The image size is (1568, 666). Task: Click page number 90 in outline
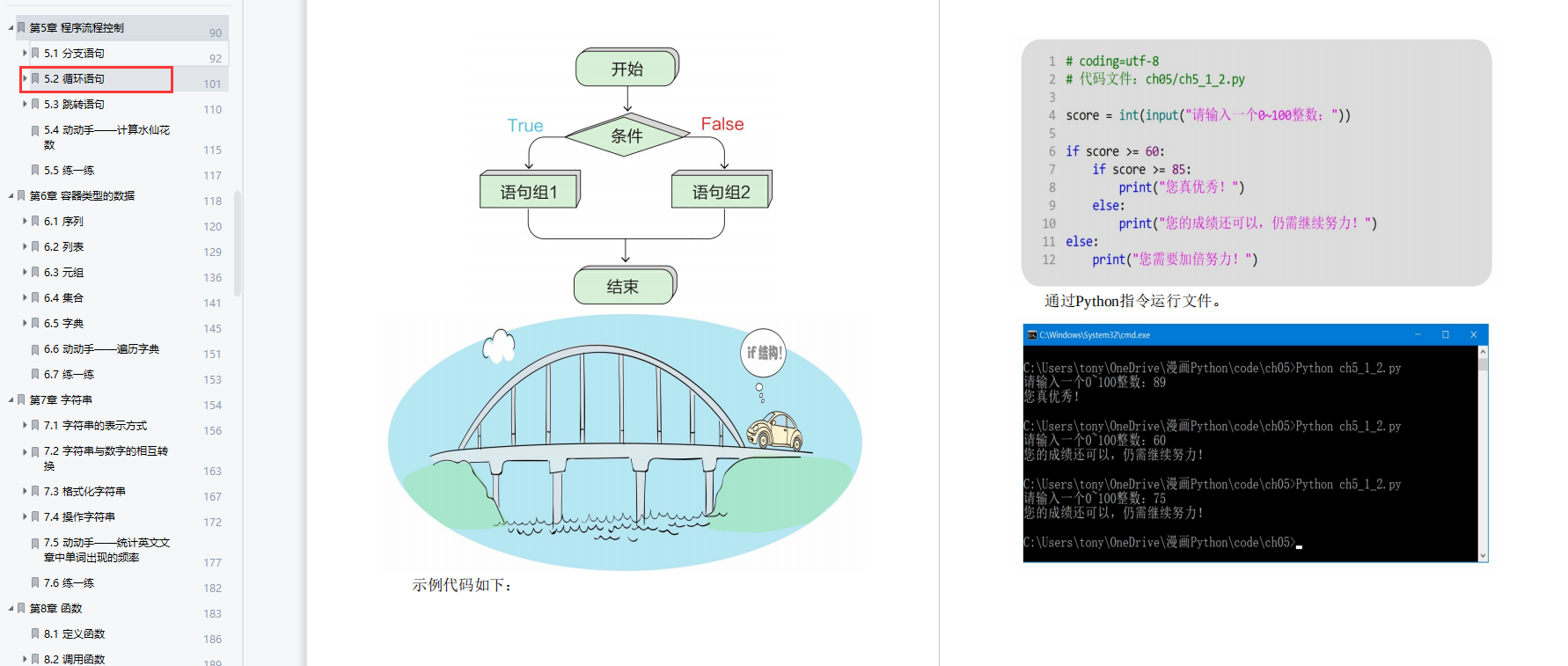tap(216, 33)
